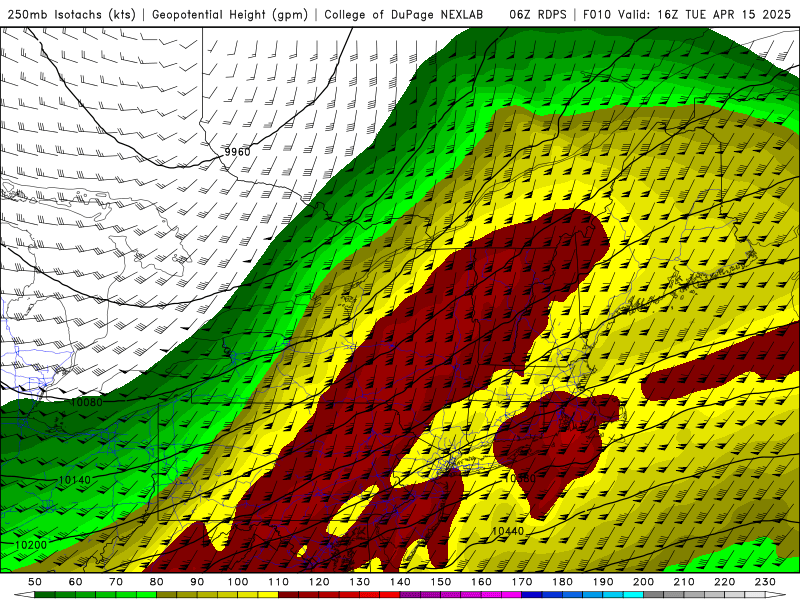Click the left arrow end of the color bar
The width and height of the screenshot is (800, 600).
[23, 595]
